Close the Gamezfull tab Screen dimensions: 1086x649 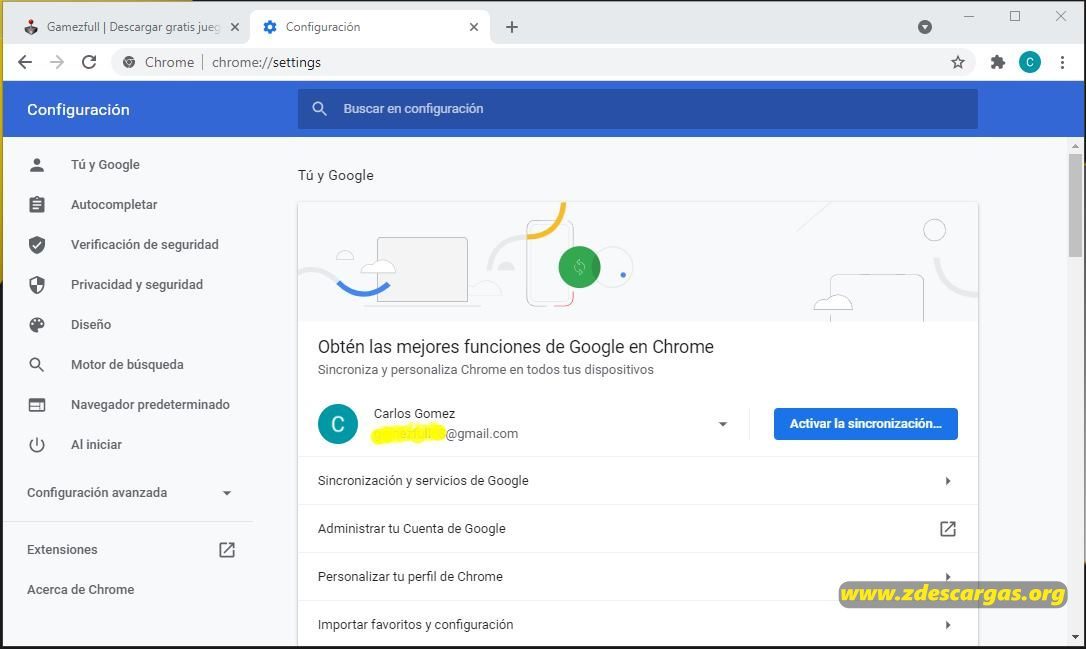(x=235, y=27)
